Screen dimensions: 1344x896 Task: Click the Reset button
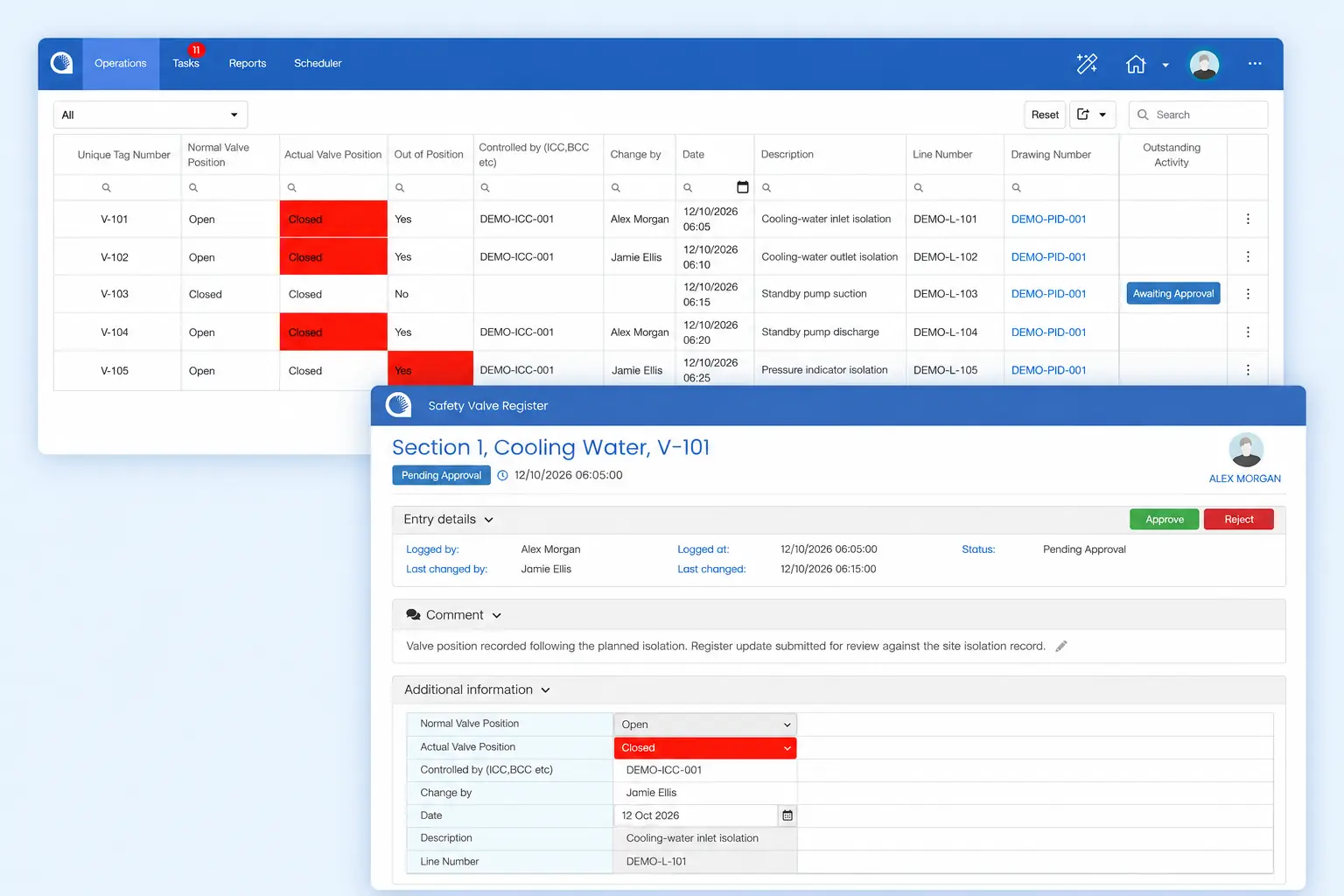(x=1045, y=115)
